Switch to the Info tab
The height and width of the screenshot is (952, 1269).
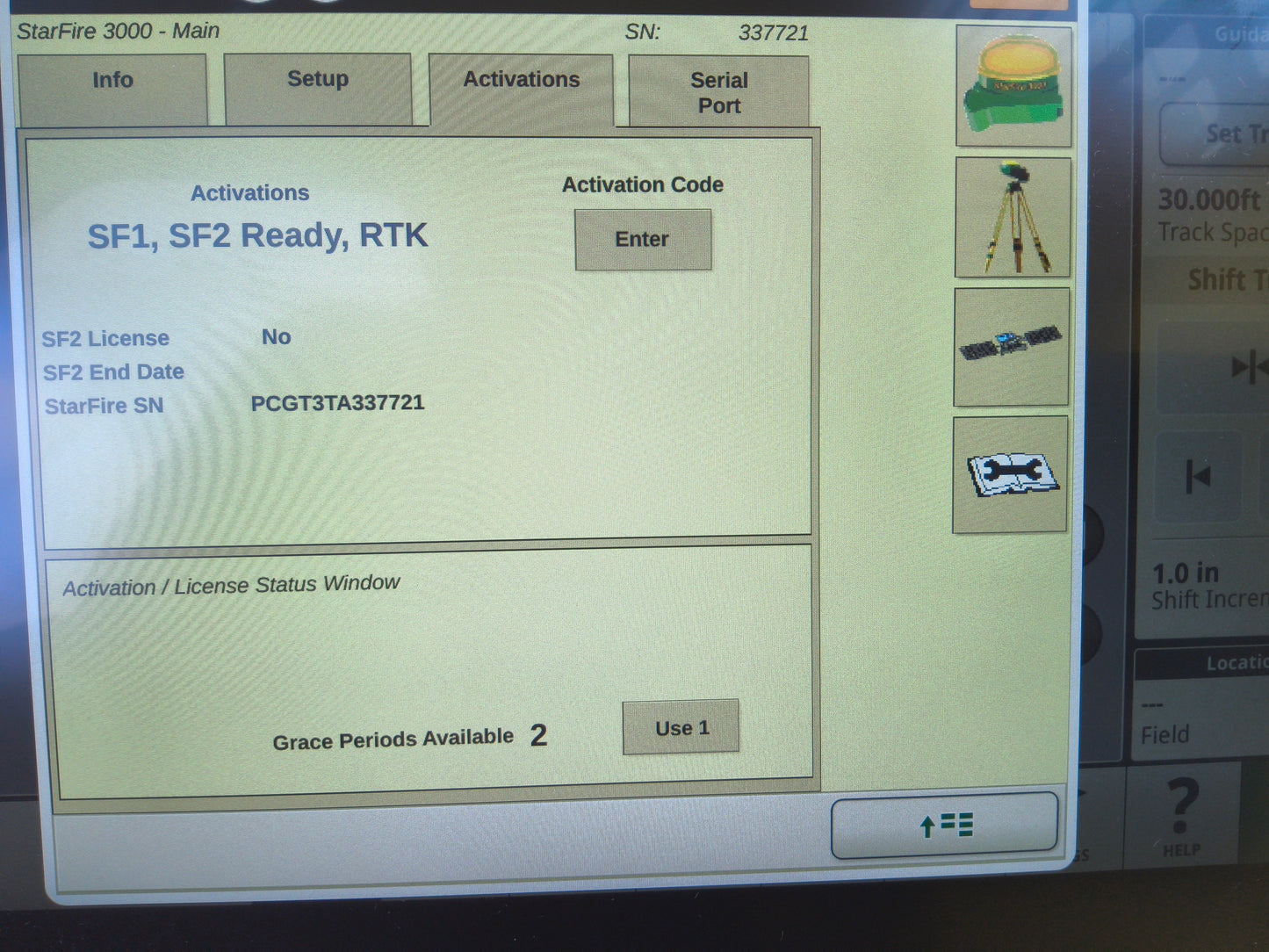click(112, 89)
